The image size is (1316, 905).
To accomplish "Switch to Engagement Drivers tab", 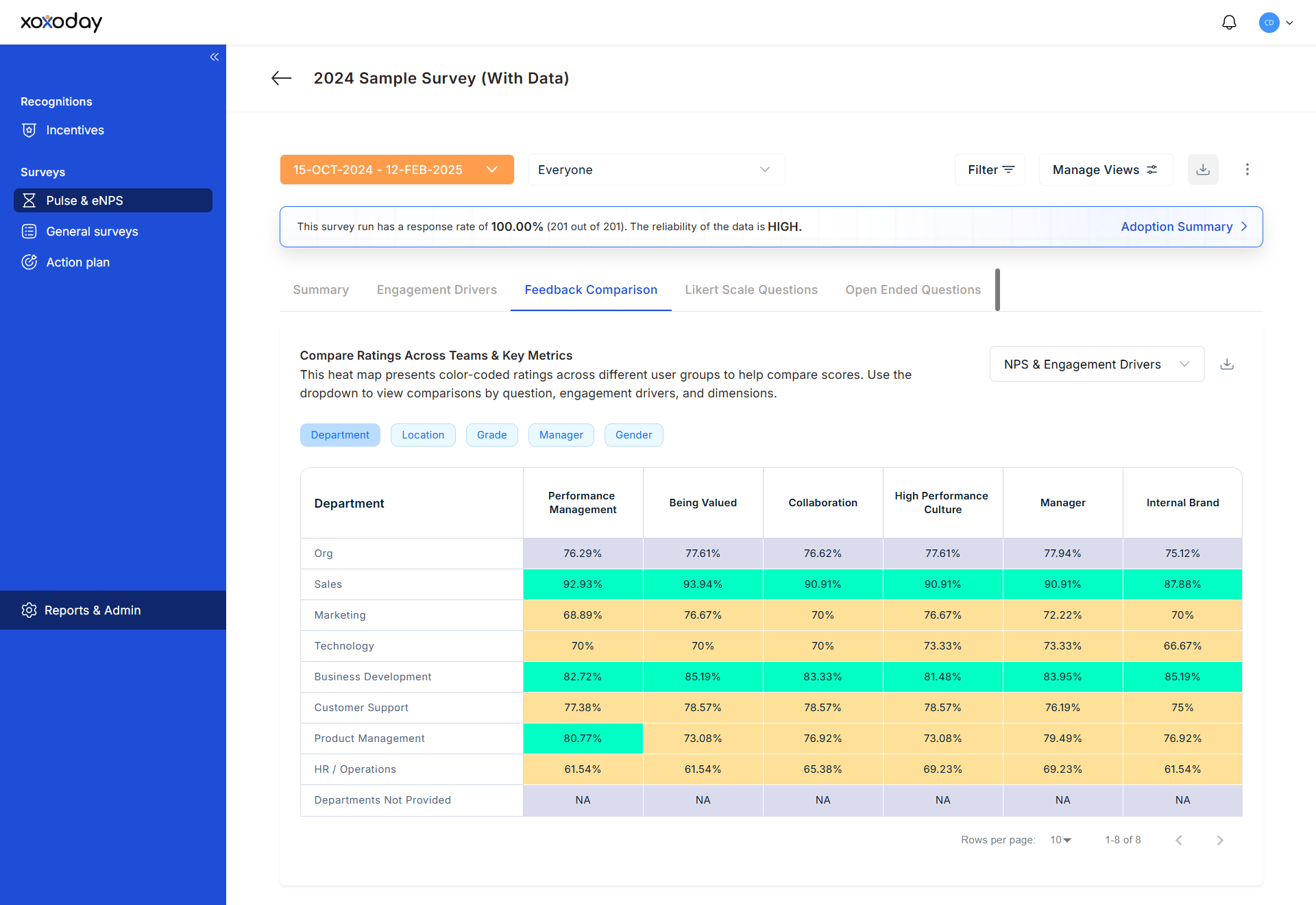I will 437,290.
